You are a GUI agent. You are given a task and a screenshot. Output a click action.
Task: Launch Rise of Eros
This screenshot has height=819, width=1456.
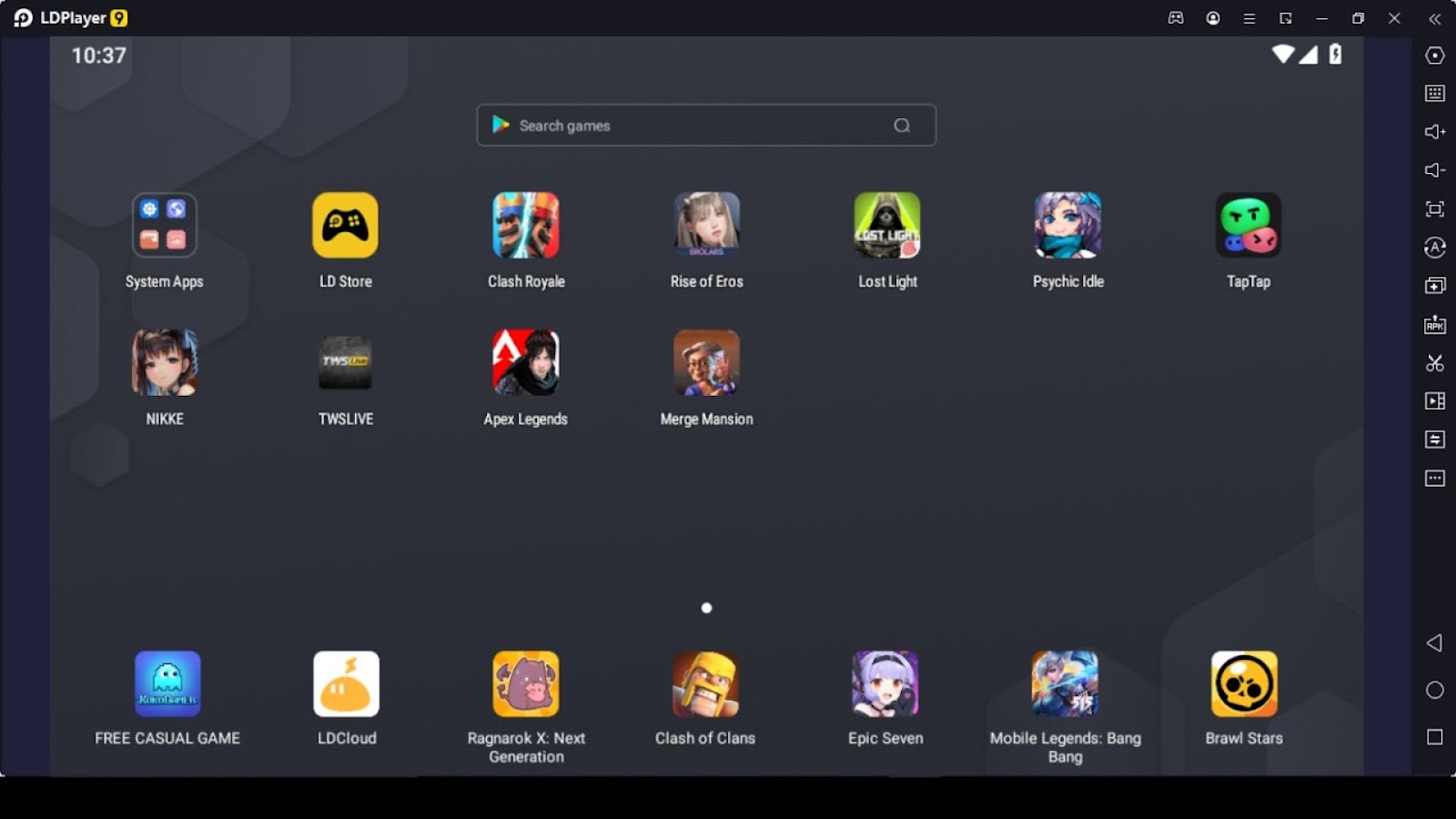pyautogui.click(x=707, y=226)
